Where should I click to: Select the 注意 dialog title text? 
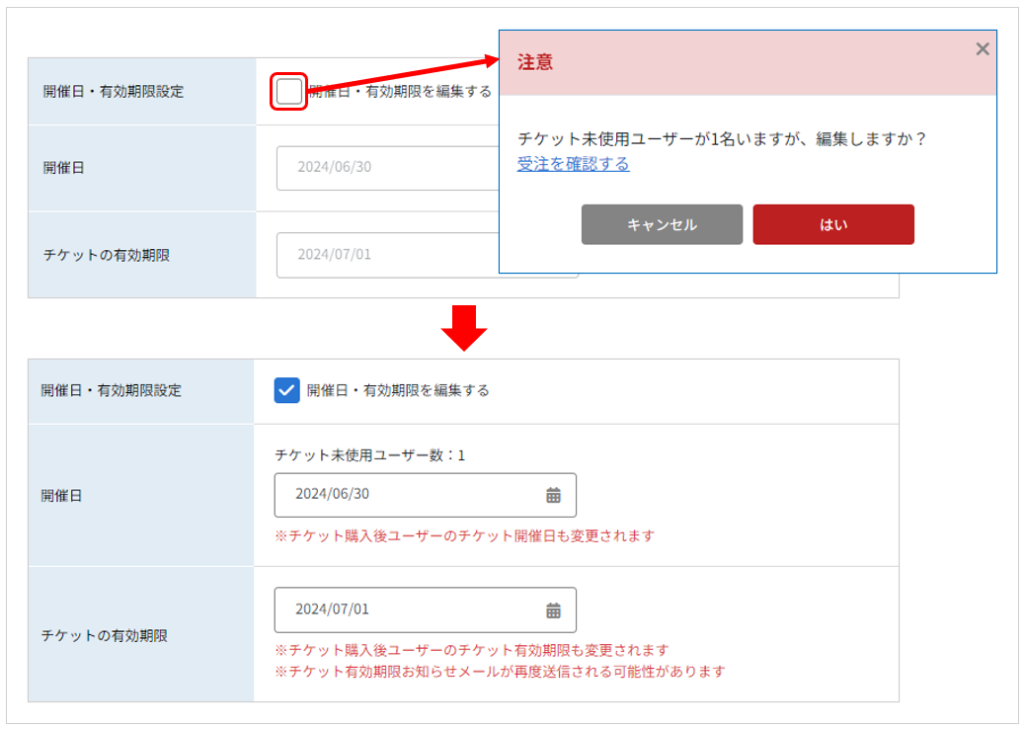[535, 63]
